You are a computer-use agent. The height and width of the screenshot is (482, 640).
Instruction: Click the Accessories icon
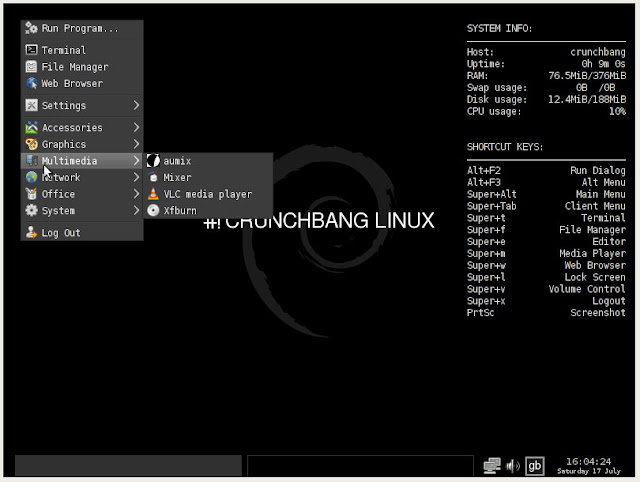(x=31, y=127)
